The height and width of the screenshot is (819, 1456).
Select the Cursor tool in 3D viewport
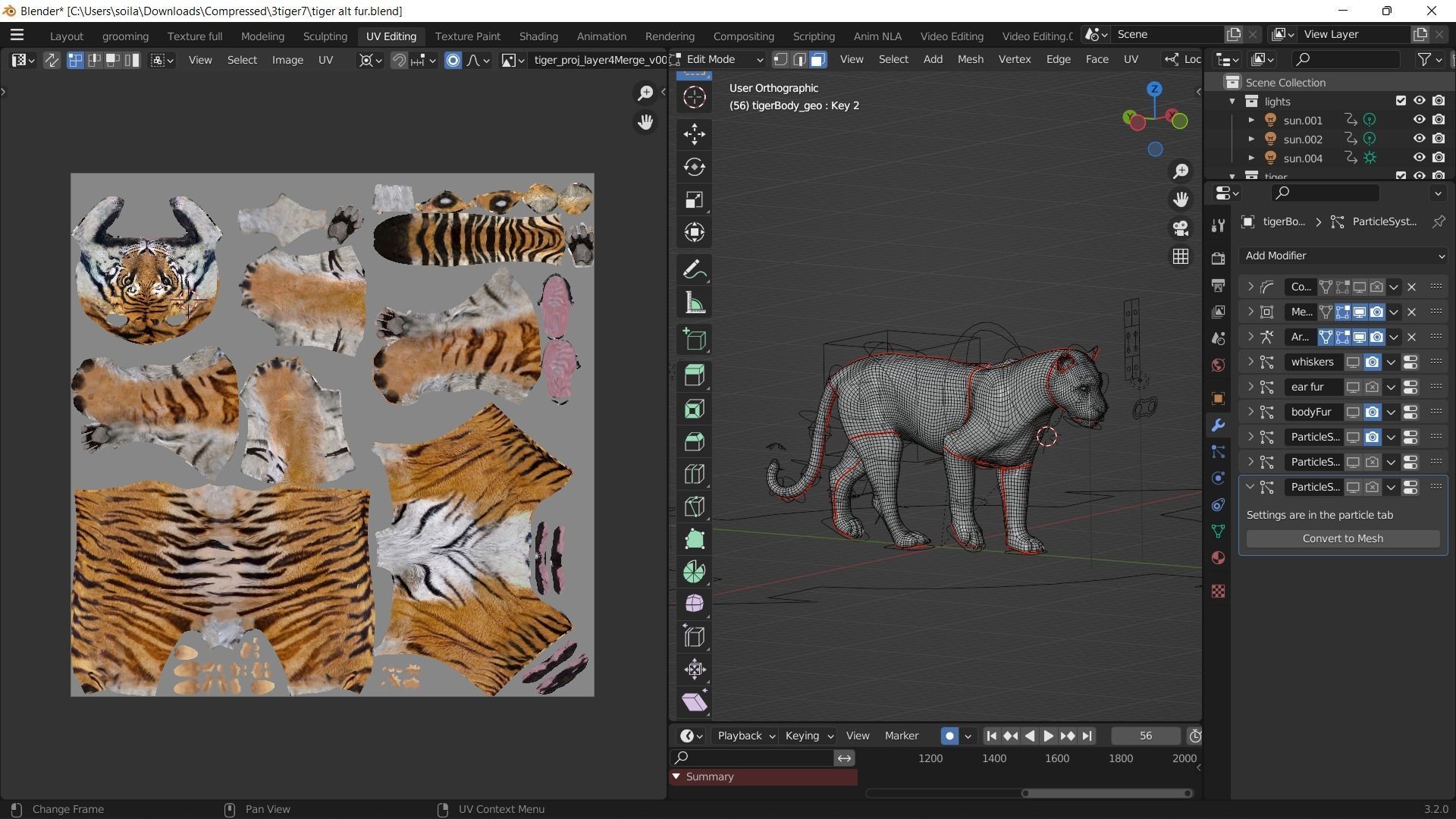tap(694, 97)
